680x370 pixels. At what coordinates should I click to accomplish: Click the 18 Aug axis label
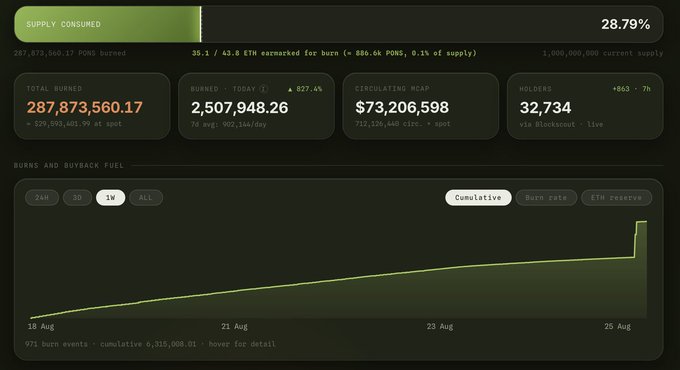(x=41, y=326)
